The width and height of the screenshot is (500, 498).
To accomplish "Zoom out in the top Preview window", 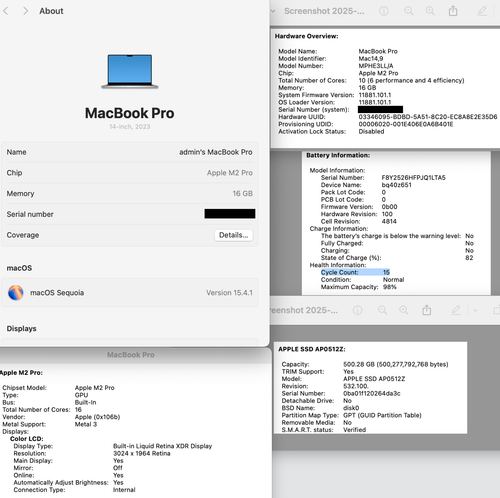I will click(x=409, y=11).
